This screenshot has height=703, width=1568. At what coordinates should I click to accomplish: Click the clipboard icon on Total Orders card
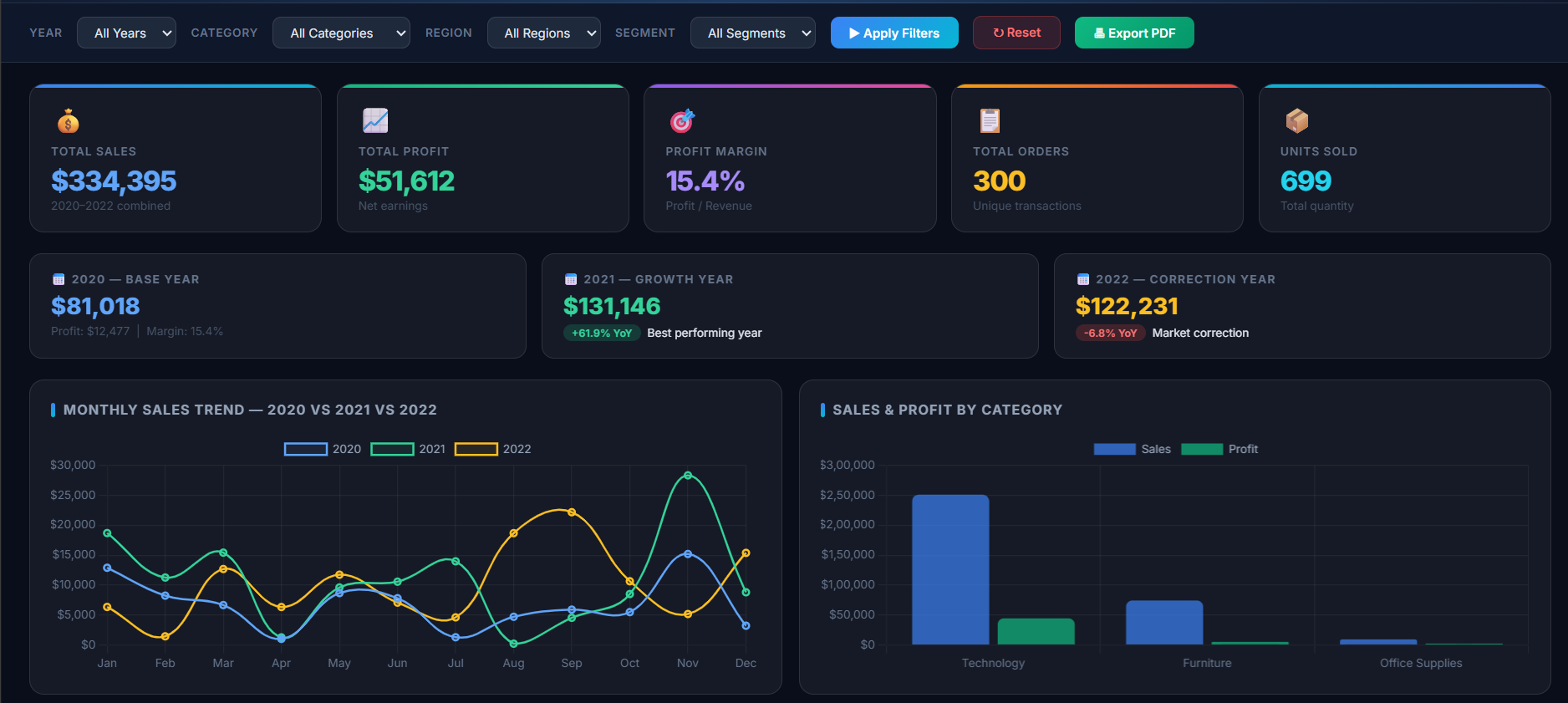tap(990, 121)
